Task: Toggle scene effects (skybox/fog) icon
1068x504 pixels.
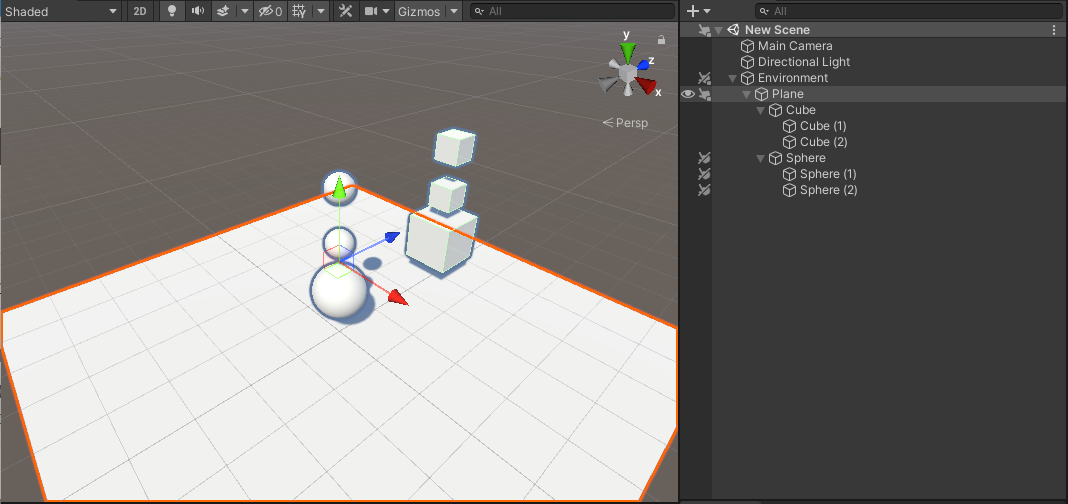Action: [223, 11]
